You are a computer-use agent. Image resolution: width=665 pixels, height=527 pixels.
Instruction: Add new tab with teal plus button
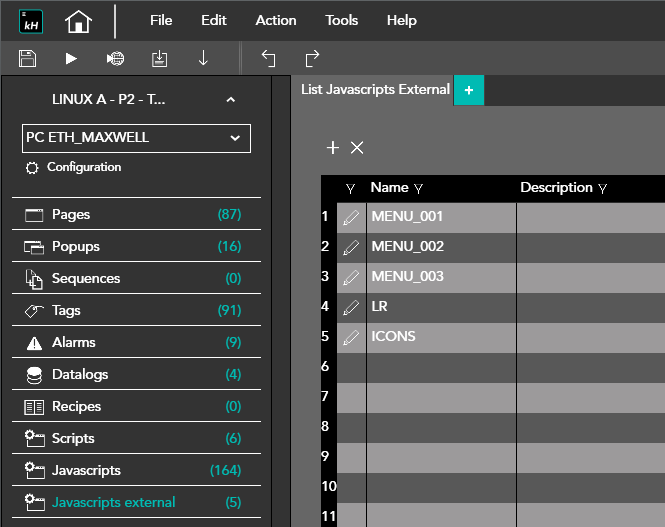(469, 90)
